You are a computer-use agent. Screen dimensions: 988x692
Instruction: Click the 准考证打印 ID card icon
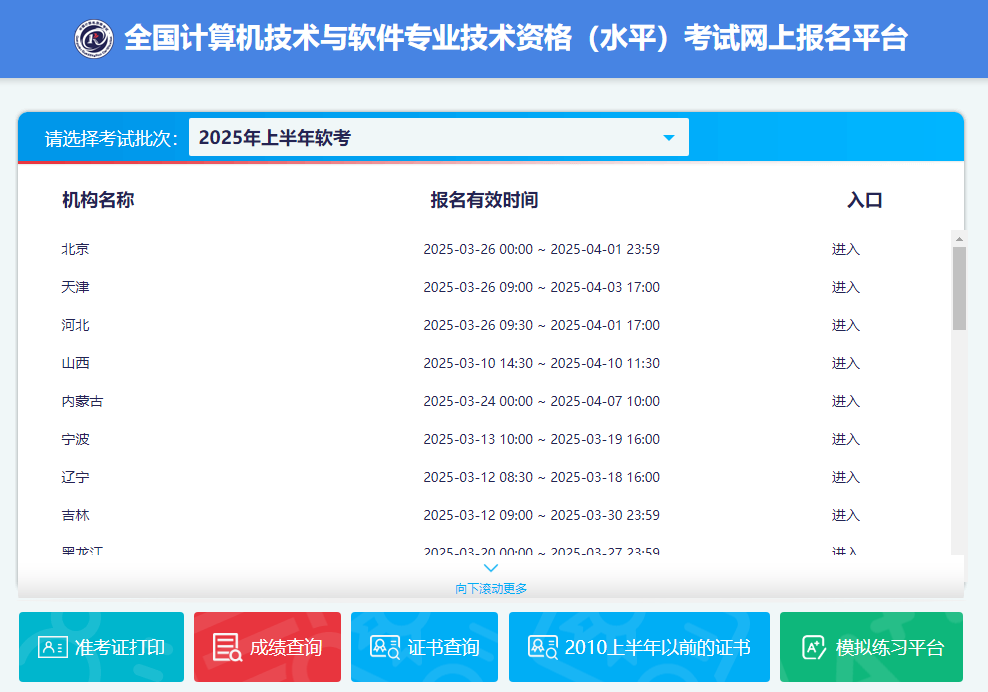(x=52, y=647)
